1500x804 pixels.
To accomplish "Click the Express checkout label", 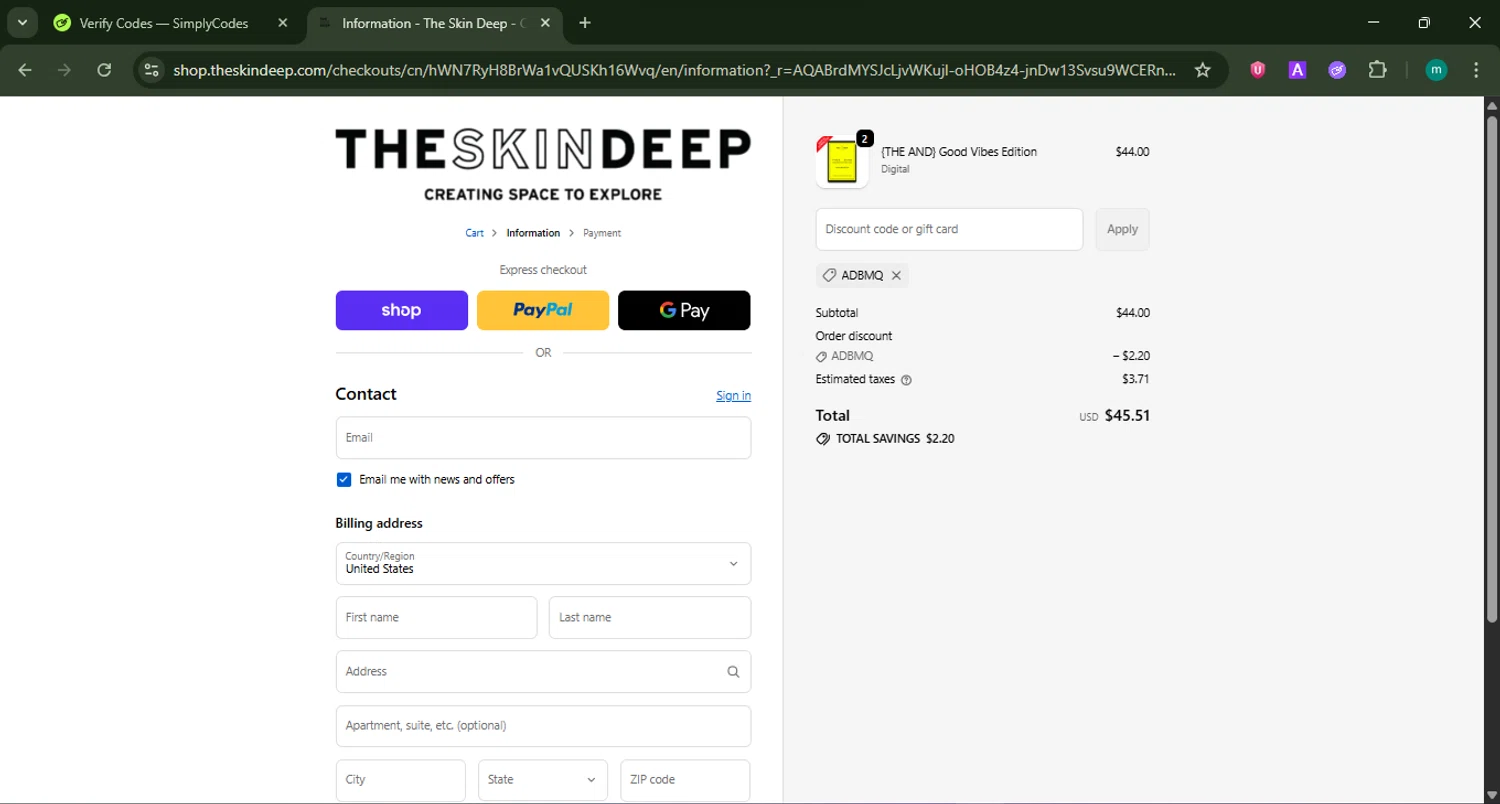I will (543, 270).
